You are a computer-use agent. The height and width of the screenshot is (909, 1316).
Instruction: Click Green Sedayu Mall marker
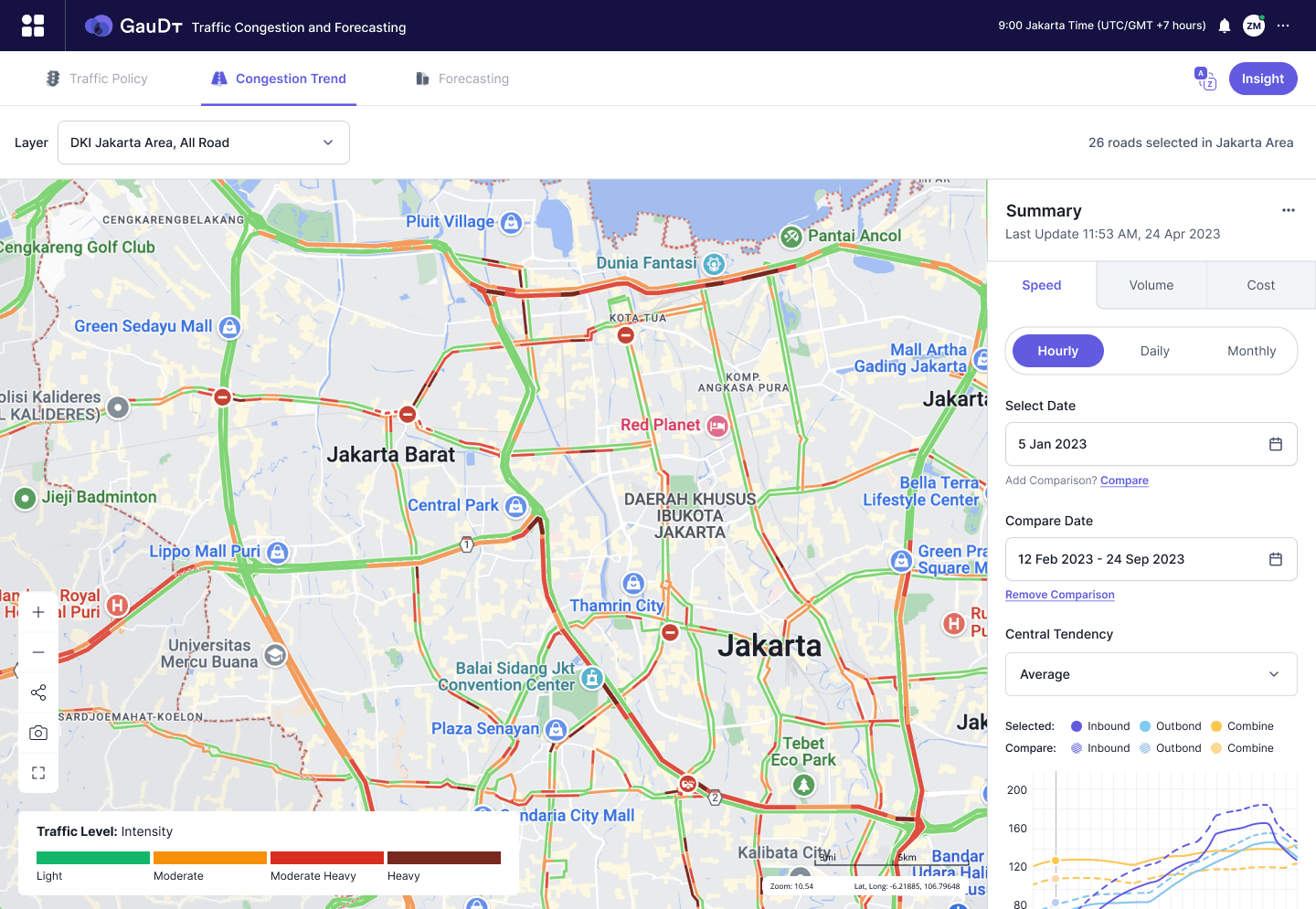coord(230,327)
